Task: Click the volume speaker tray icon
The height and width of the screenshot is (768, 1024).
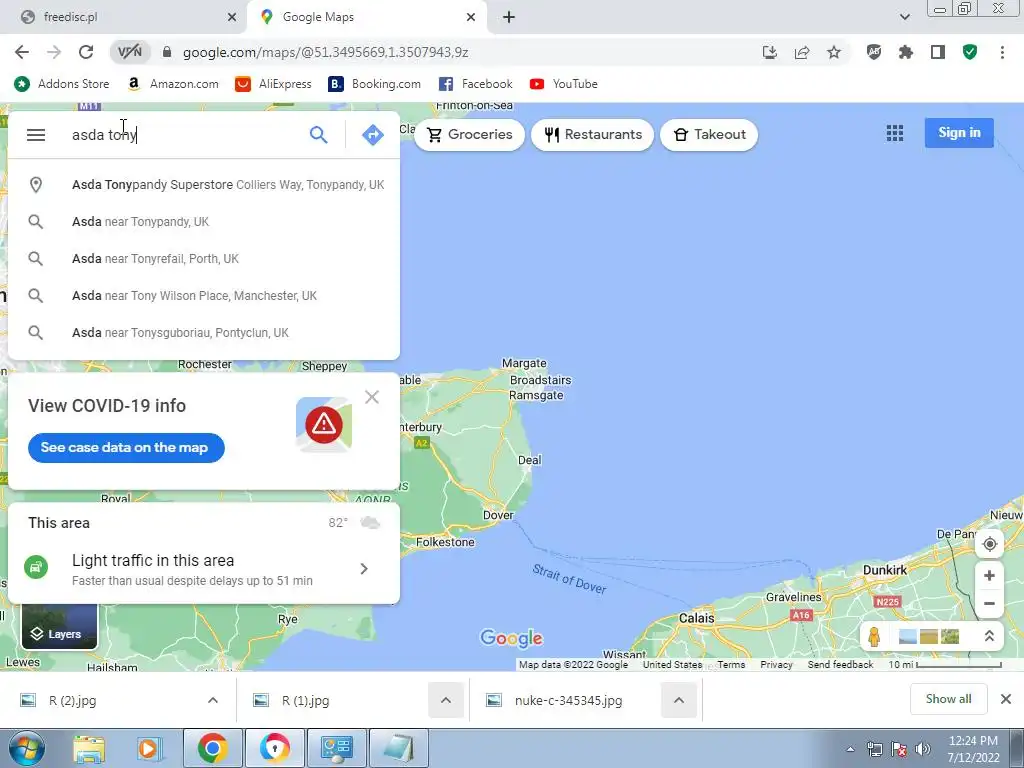Action: click(x=922, y=749)
